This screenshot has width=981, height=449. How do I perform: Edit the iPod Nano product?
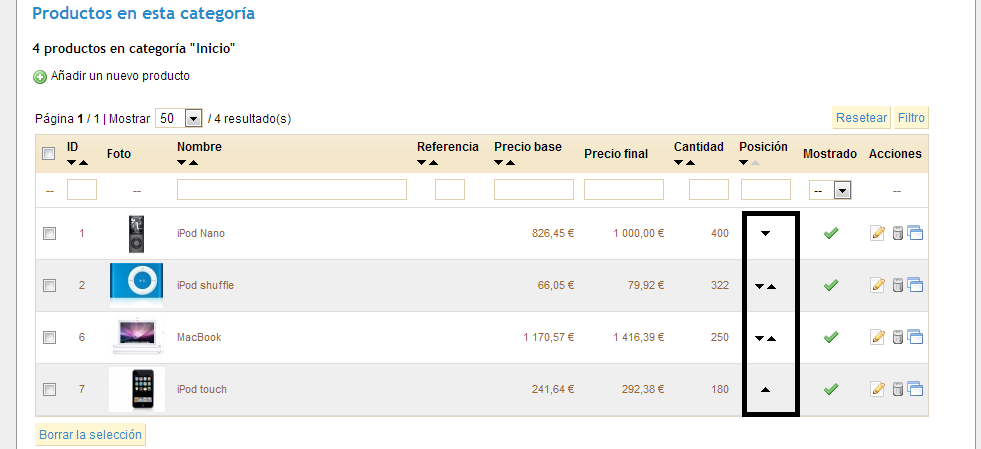(878, 234)
